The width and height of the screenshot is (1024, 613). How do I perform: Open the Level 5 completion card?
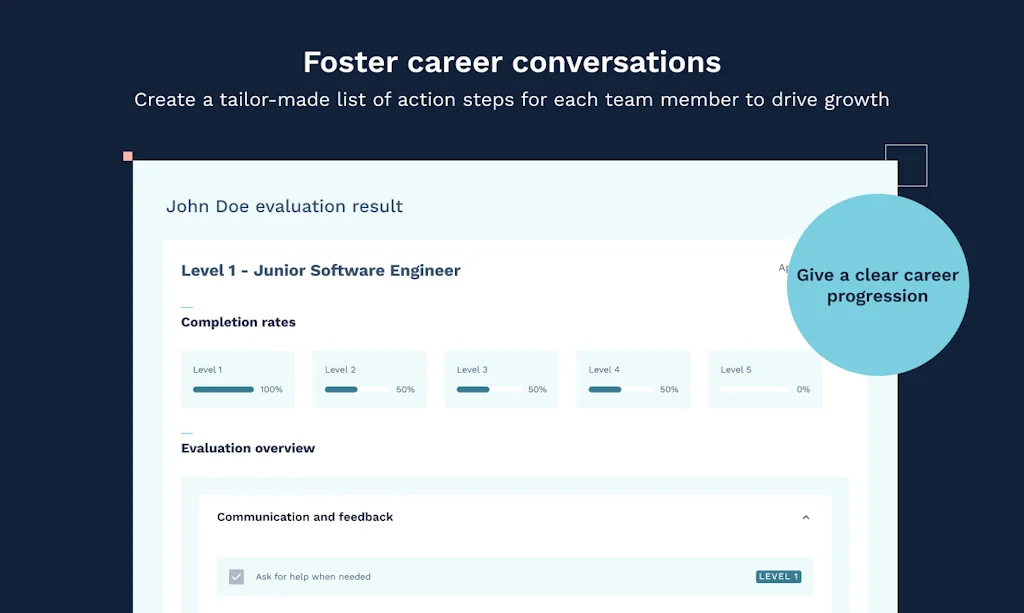coord(765,379)
